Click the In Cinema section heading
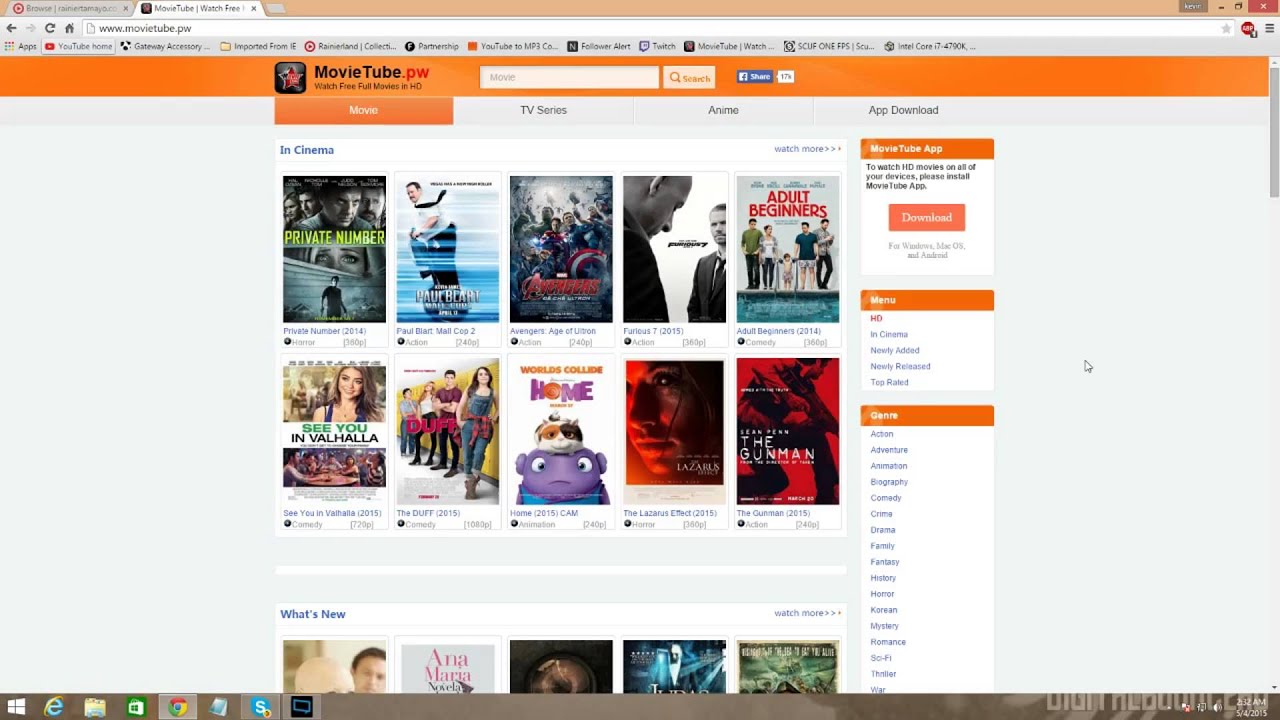Image resolution: width=1280 pixels, height=720 pixels. pyautogui.click(x=307, y=150)
